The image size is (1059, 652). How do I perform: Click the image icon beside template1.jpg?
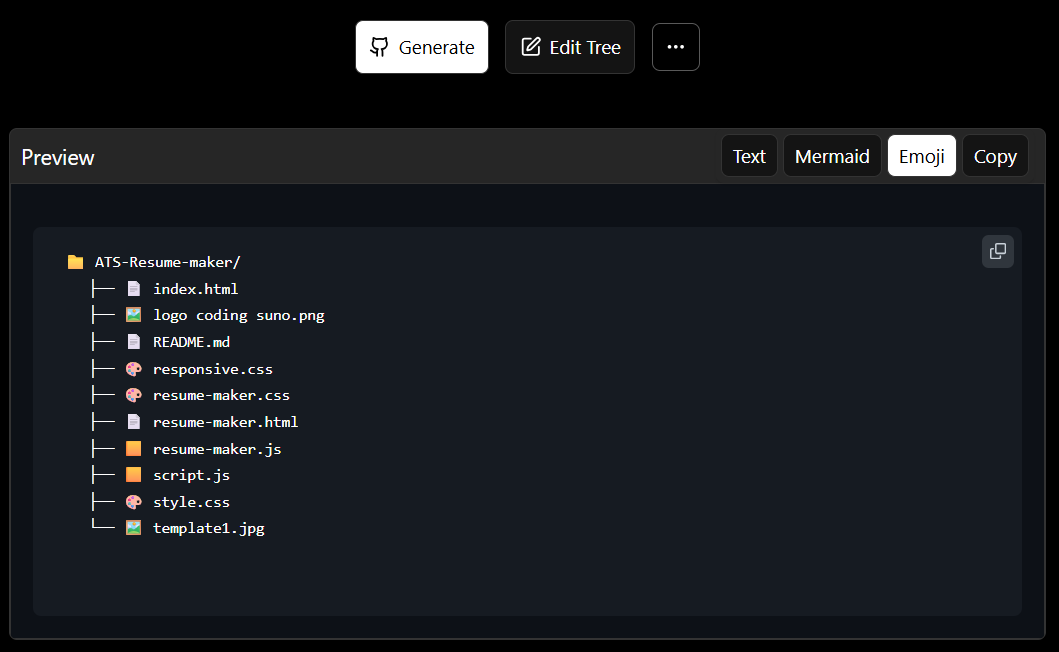(134, 528)
